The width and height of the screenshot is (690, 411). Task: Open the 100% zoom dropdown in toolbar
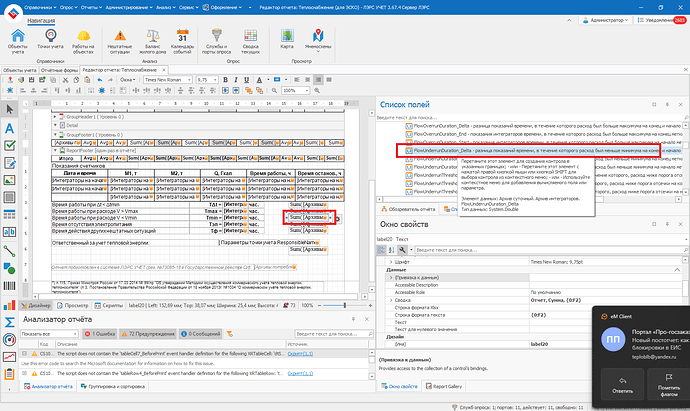307,90
